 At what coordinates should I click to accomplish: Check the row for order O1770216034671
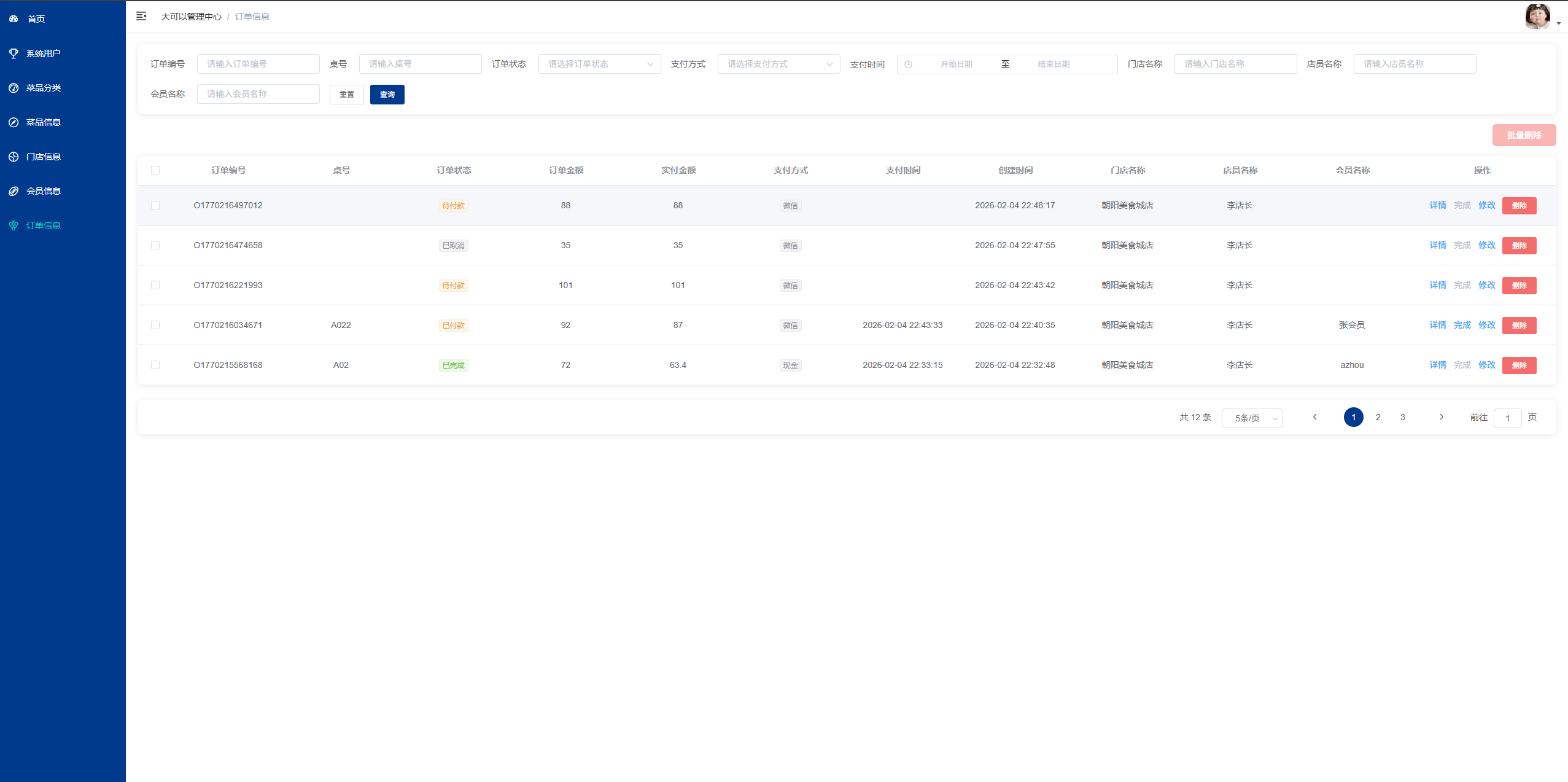pos(155,325)
